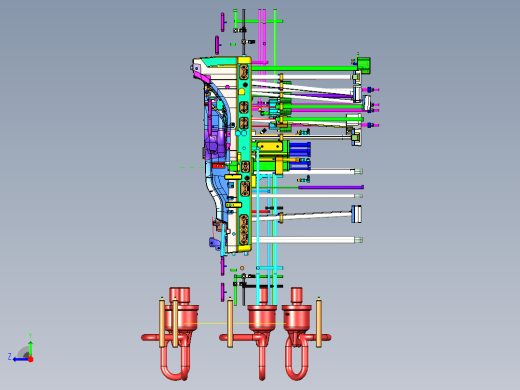Pick the blue-and-white block on the lower right rod
This screenshot has height=390, width=520.
coord(356,214)
